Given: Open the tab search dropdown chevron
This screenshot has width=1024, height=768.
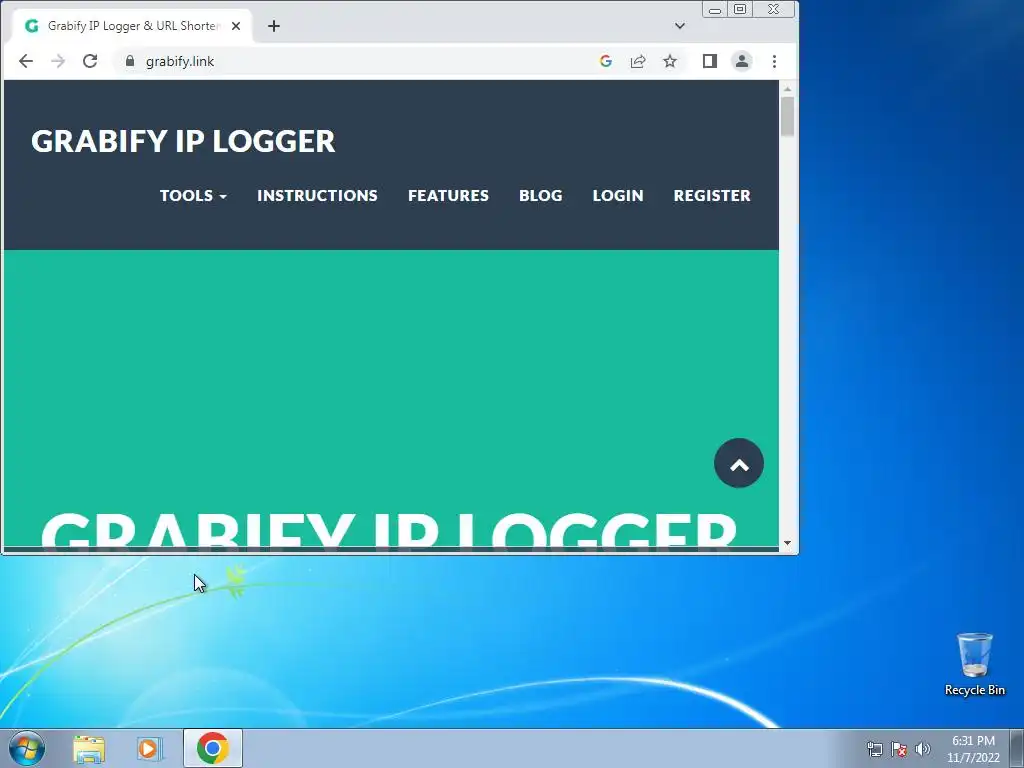Looking at the screenshot, I should pyautogui.click(x=680, y=26).
